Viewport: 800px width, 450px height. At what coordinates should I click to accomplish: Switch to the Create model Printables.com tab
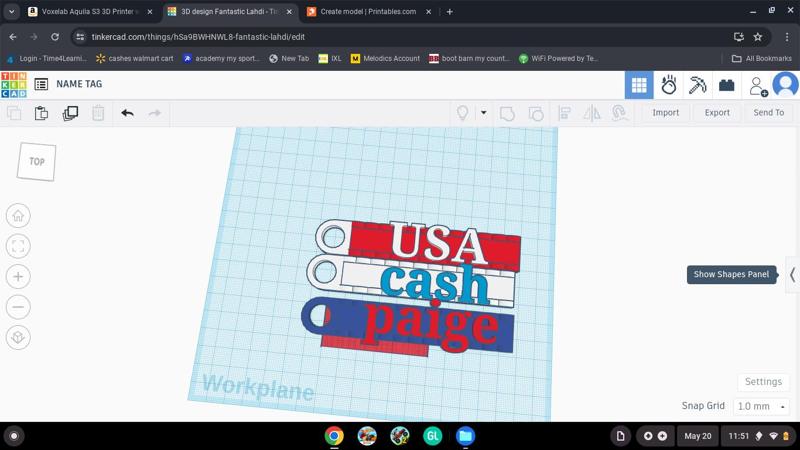pyautogui.click(x=368, y=11)
